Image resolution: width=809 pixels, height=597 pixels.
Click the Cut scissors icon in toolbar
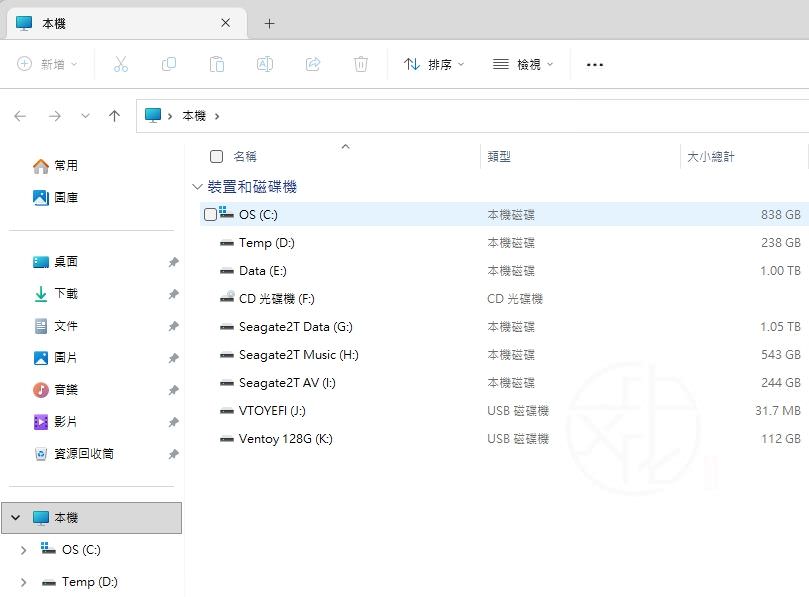pos(121,64)
